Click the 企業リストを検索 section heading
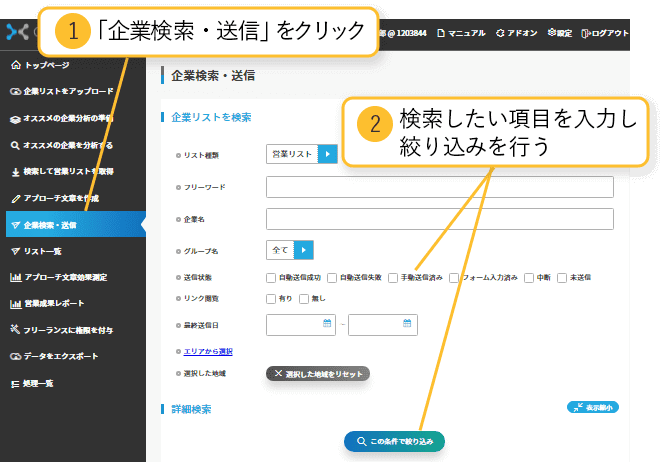This screenshot has height=462, width=664. [x=211, y=117]
